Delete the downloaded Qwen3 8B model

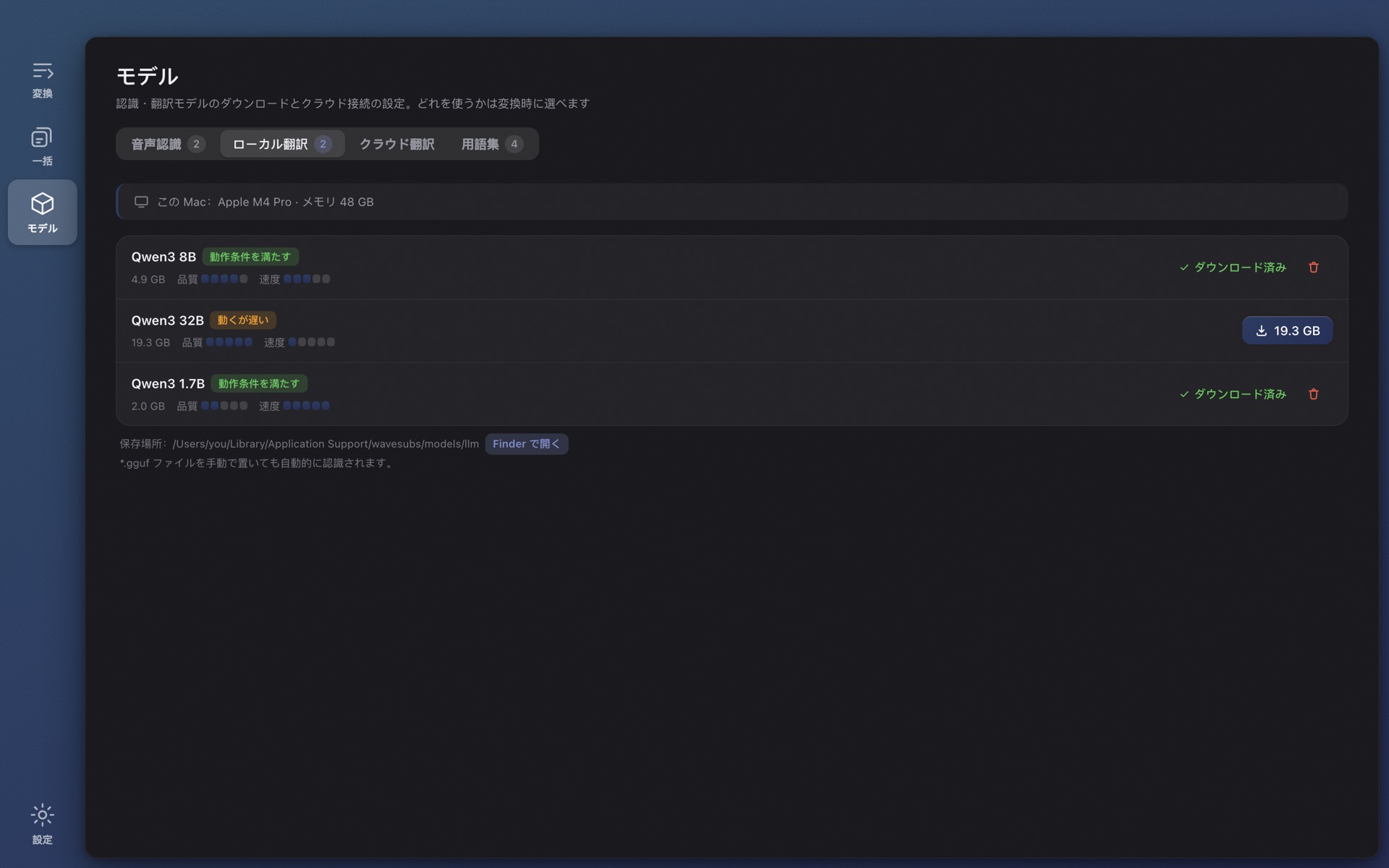pos(1313,268)
